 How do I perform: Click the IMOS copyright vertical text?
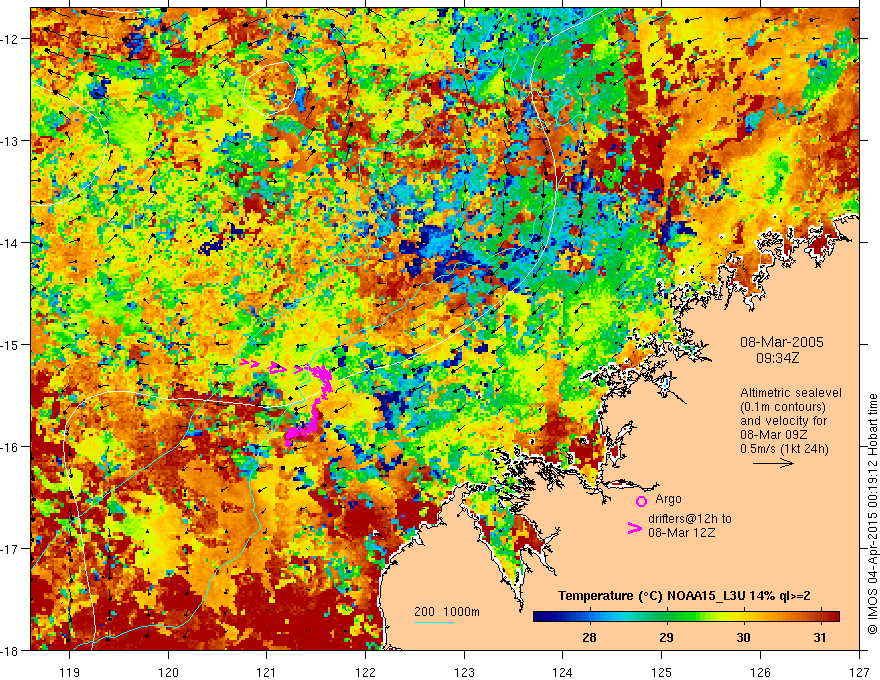(872, 514)
